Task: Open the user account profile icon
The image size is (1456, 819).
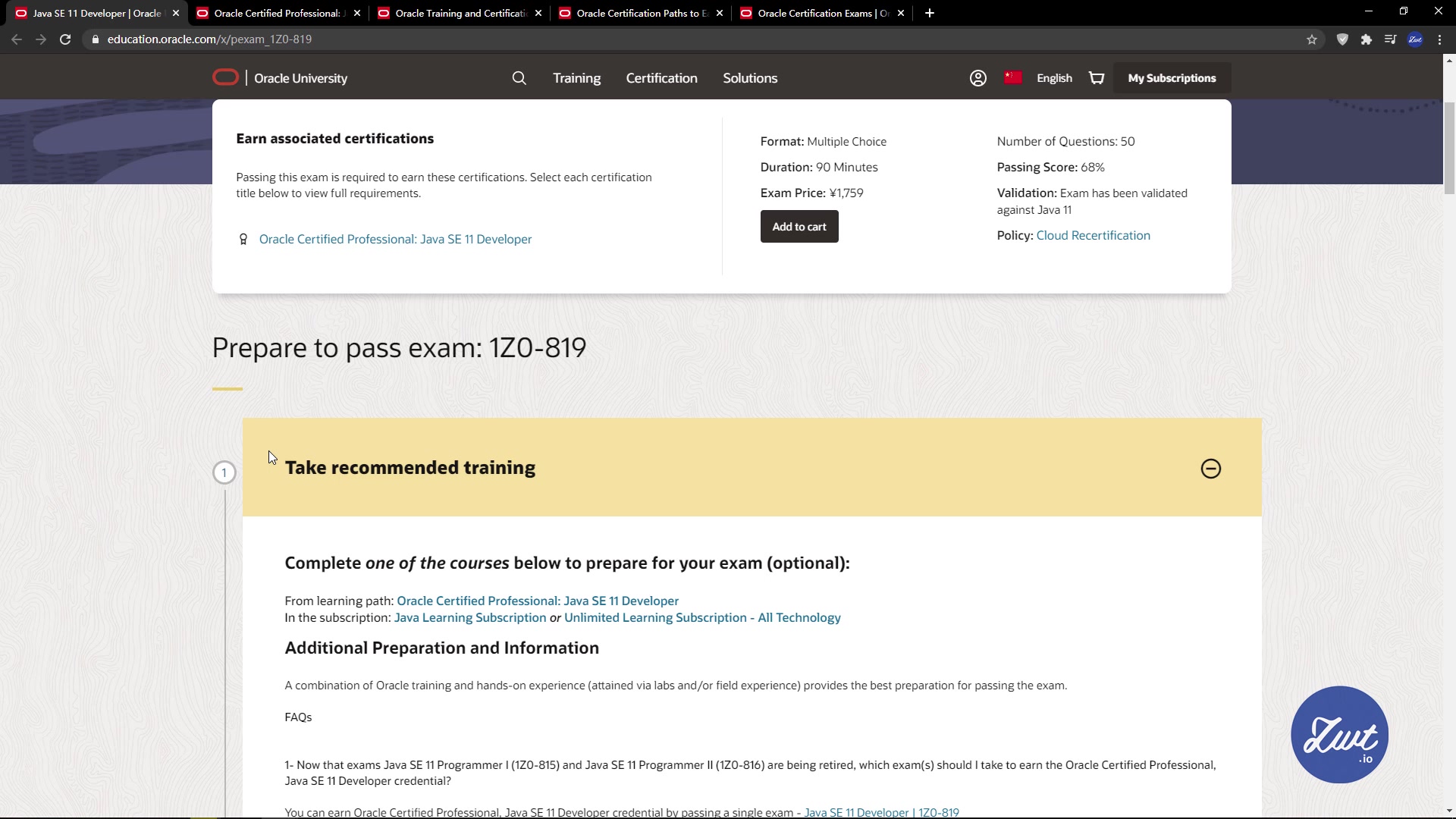Action: (x=977, y=78)
